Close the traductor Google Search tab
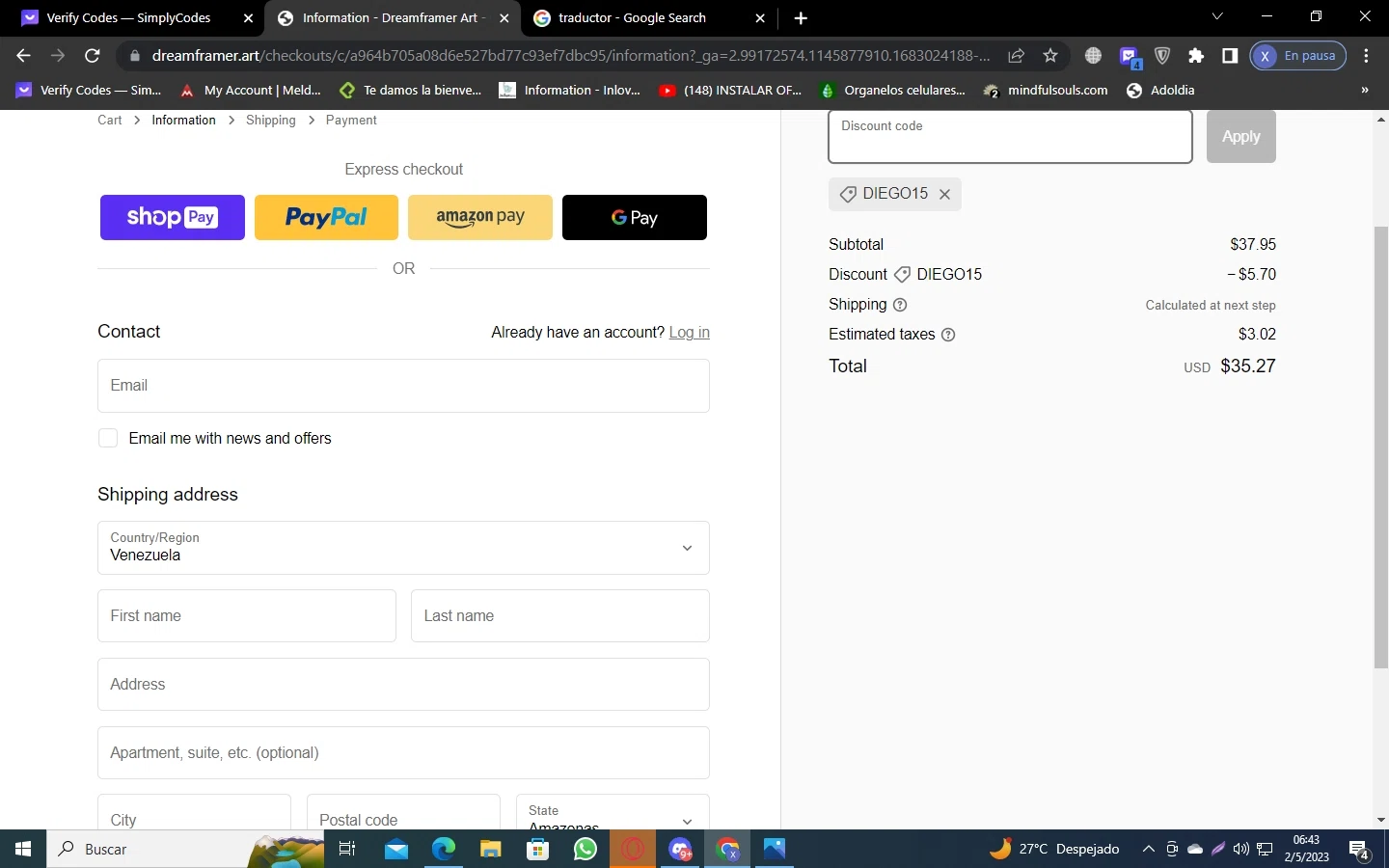Screen dimensions: 1389x868 coord(760,18)
